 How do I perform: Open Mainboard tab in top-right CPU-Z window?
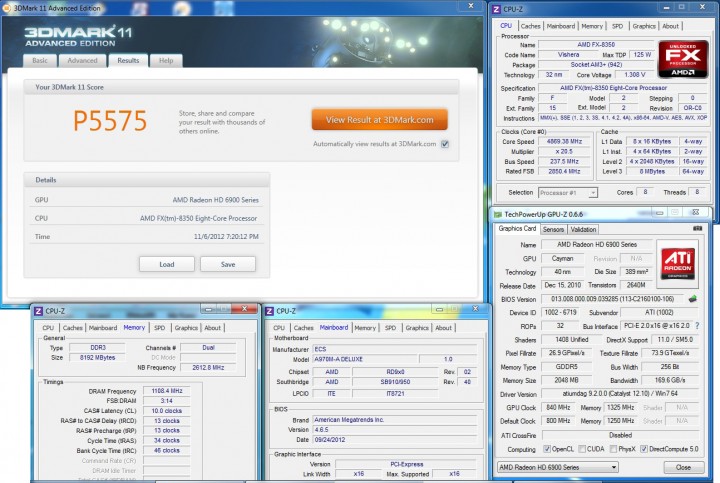[x=561, y=26]
